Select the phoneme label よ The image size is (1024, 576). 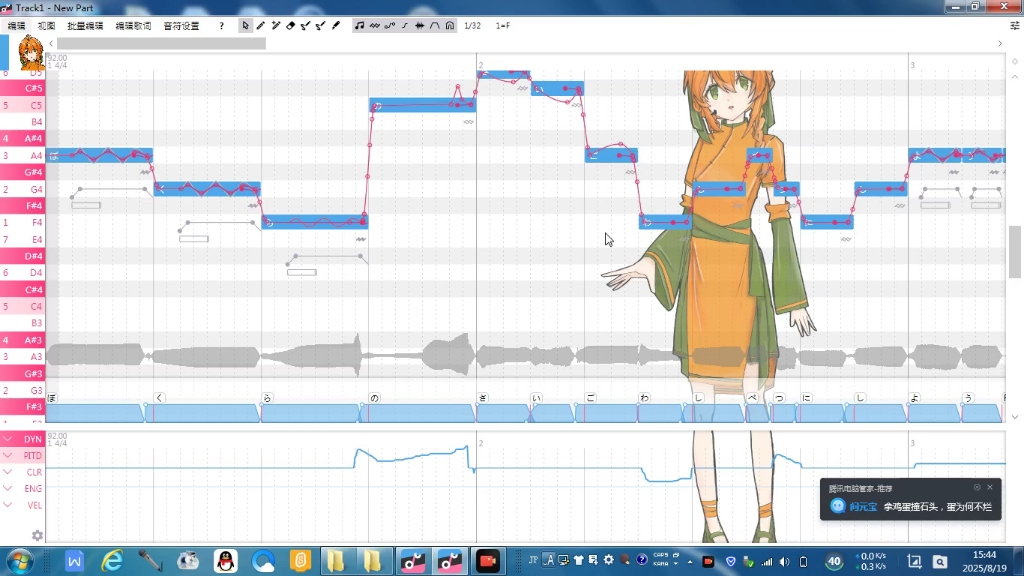[915, 398]
